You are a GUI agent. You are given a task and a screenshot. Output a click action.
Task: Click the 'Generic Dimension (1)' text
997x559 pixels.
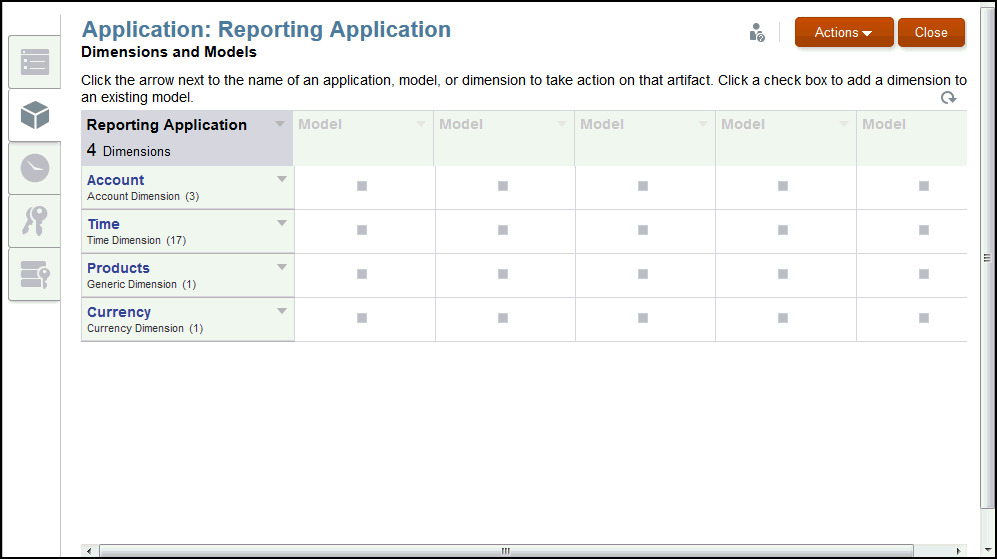click(x=142, y=284)
